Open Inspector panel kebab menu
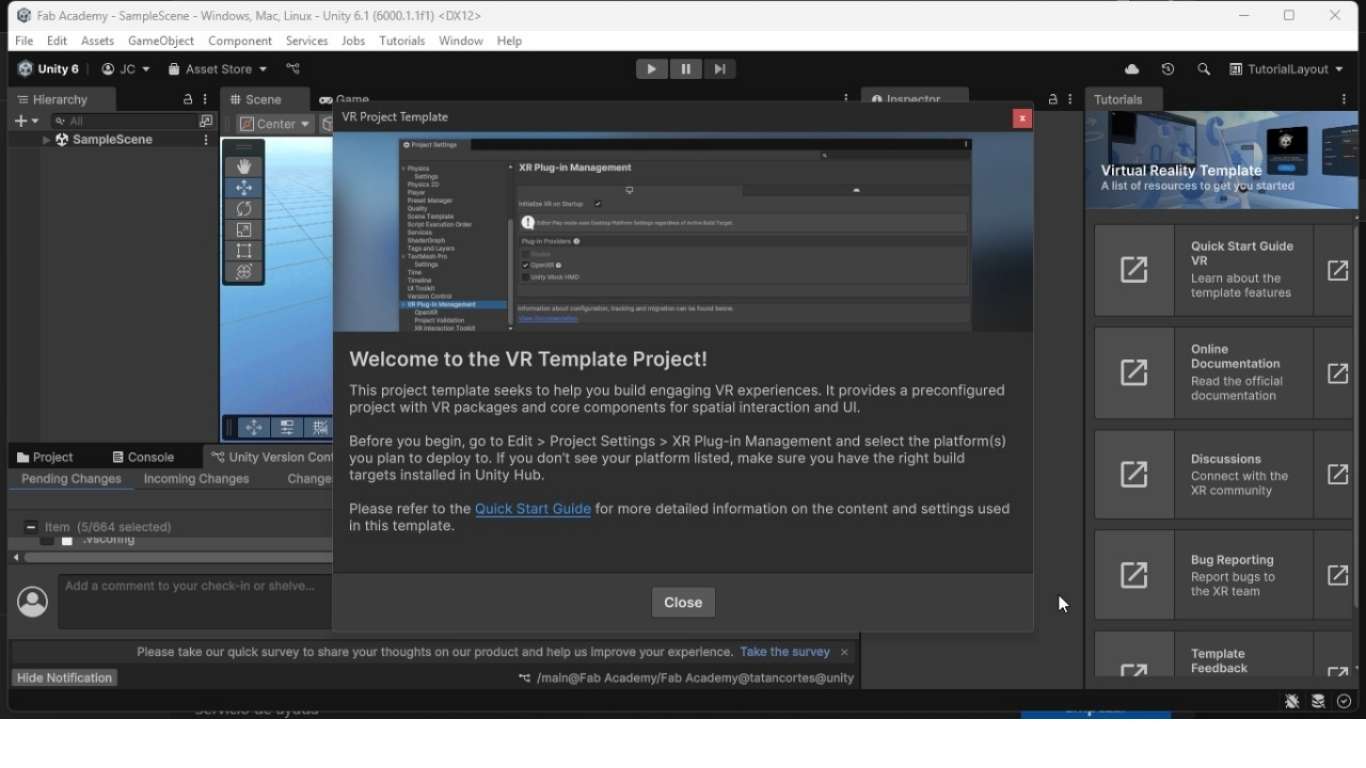 coord(1071,100)
